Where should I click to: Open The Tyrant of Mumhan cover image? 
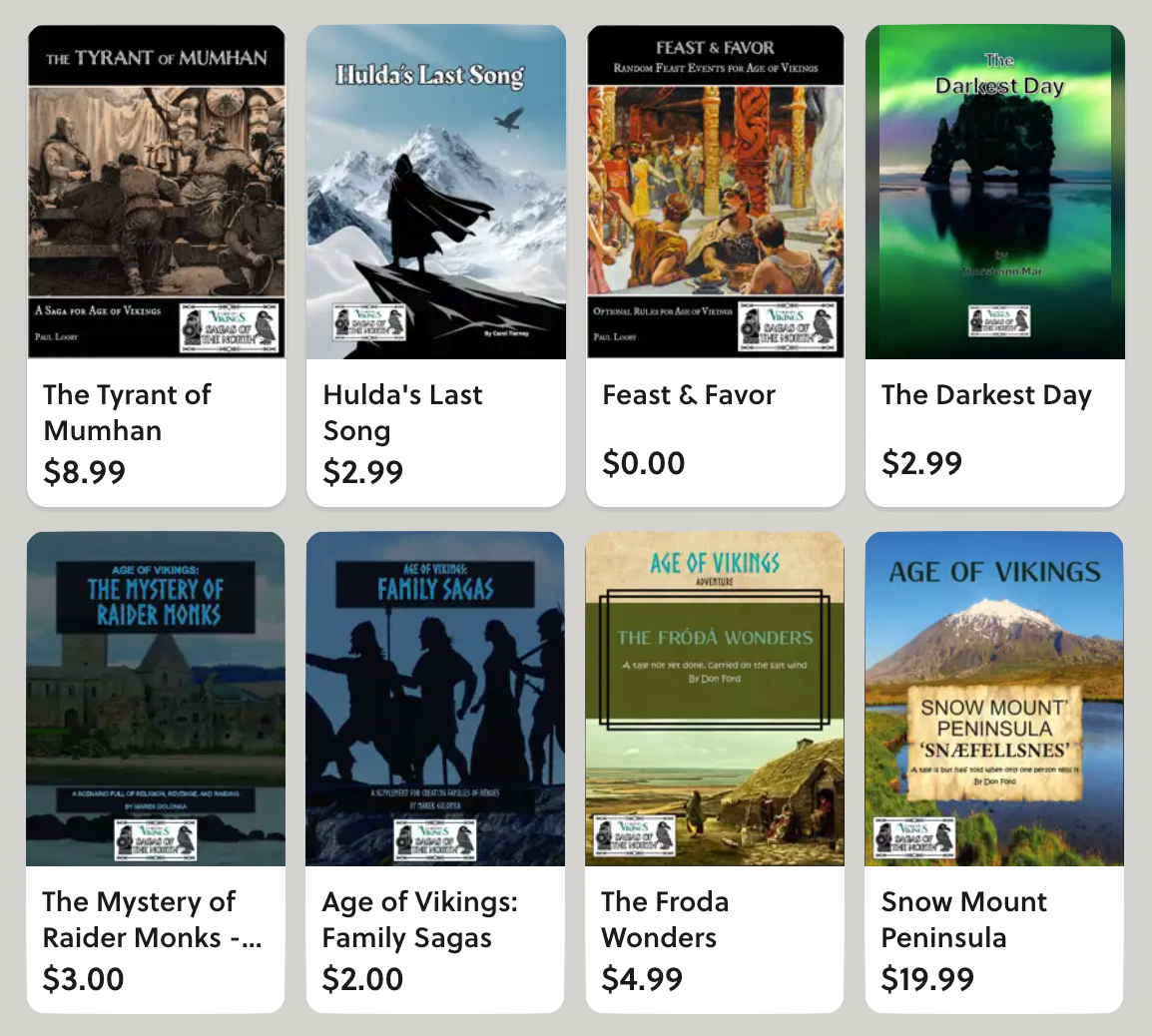pos(157,192)
